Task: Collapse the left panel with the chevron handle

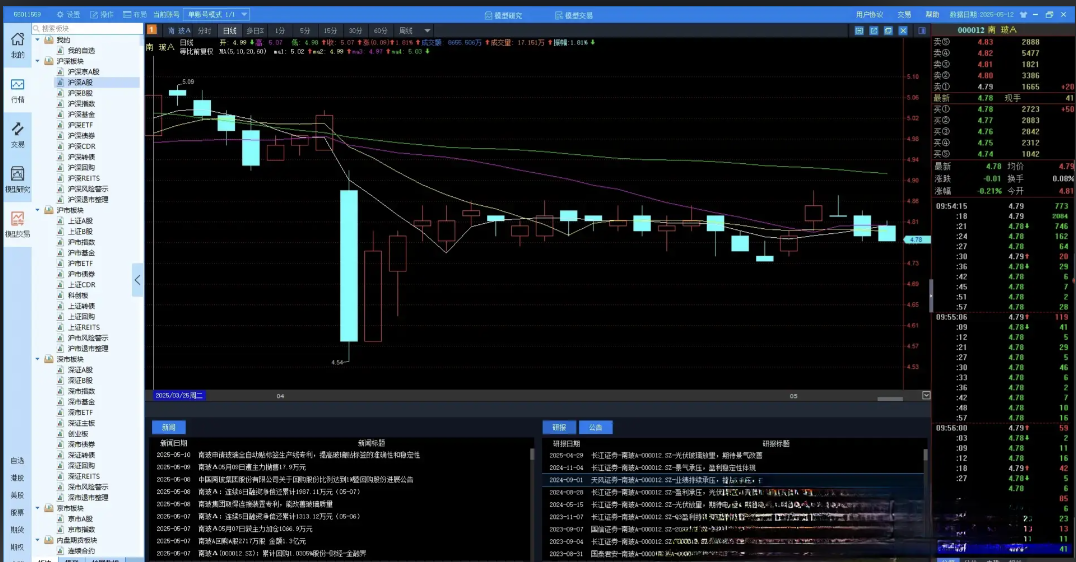Action: coord(137,281)
